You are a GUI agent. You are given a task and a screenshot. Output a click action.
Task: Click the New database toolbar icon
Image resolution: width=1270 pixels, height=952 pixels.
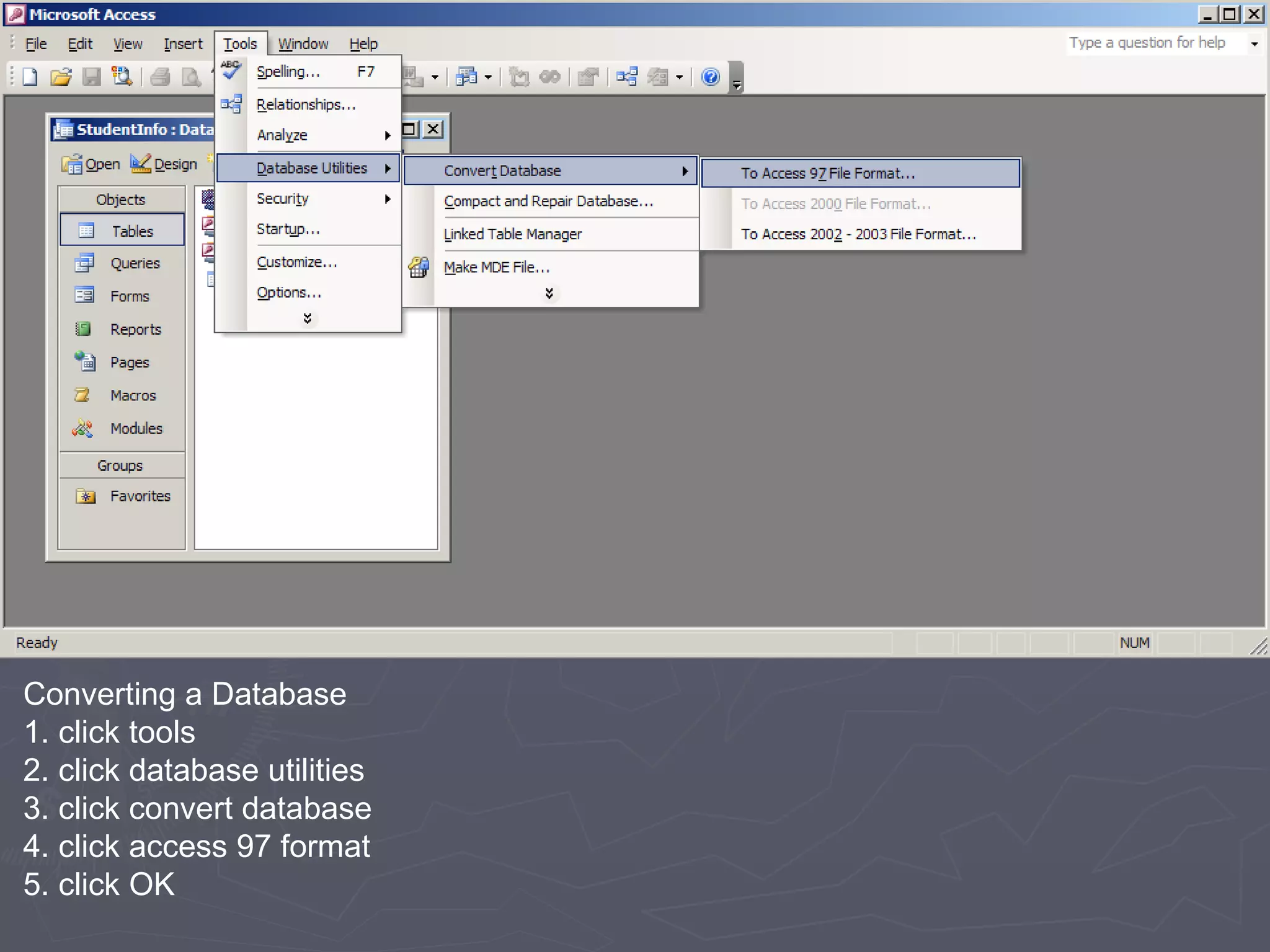[29, 77]
